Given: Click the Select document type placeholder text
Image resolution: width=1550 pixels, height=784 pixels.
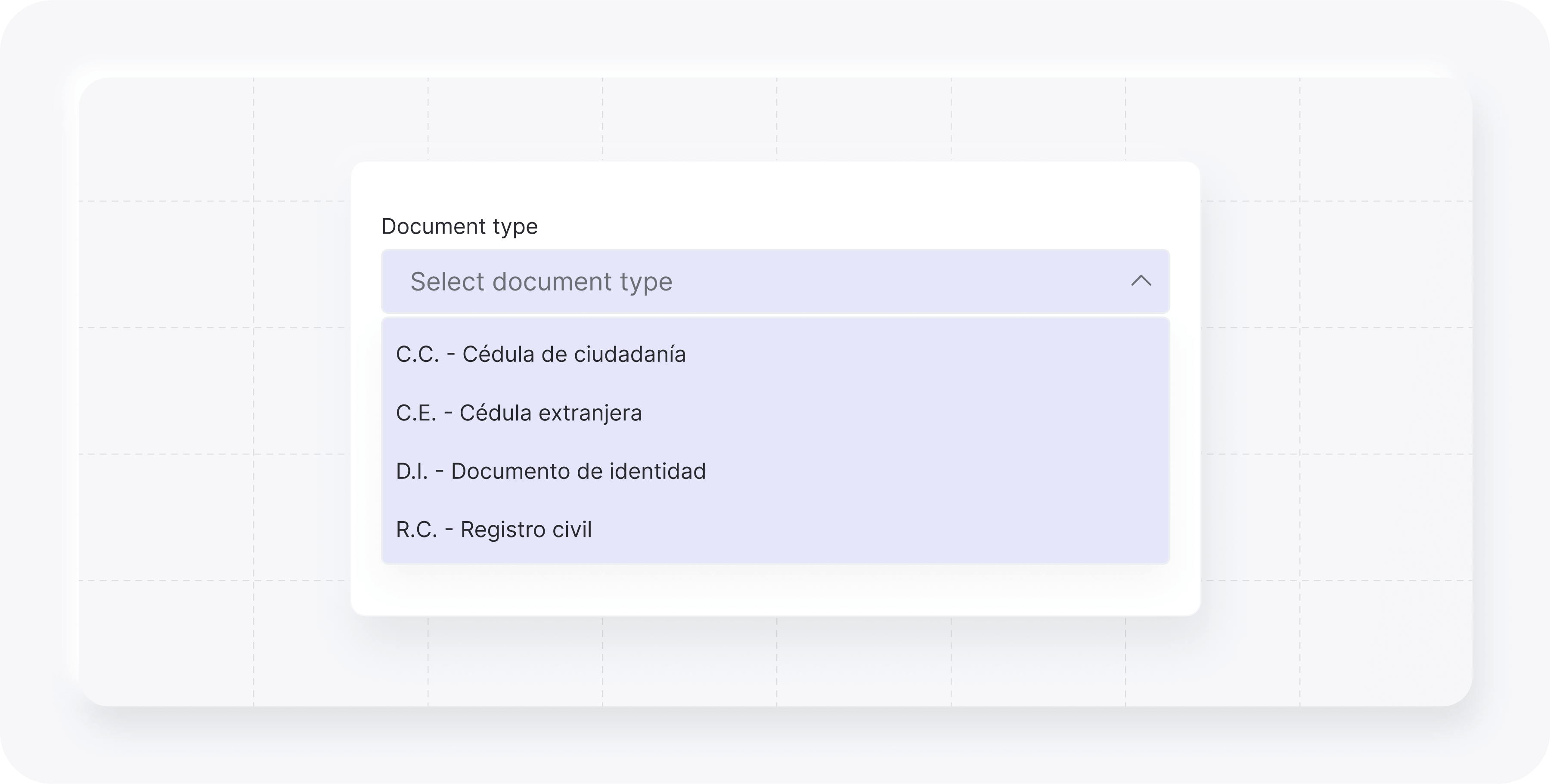Looking at the screenshot, I should 541,281.
